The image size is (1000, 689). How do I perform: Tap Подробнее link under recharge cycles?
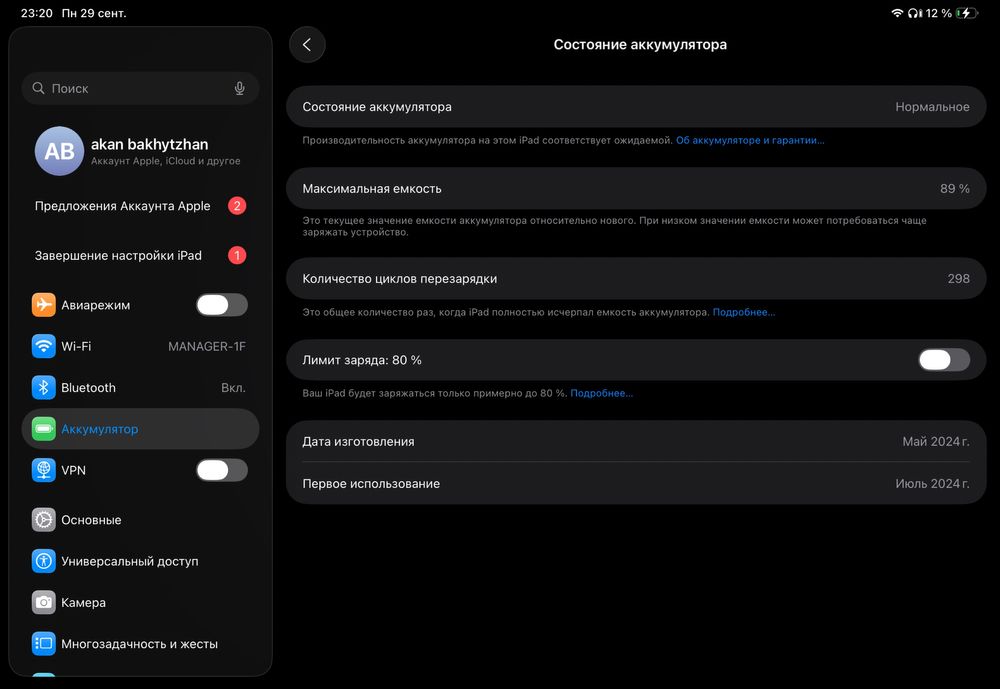pyautogui.click(x=743, y=313)
